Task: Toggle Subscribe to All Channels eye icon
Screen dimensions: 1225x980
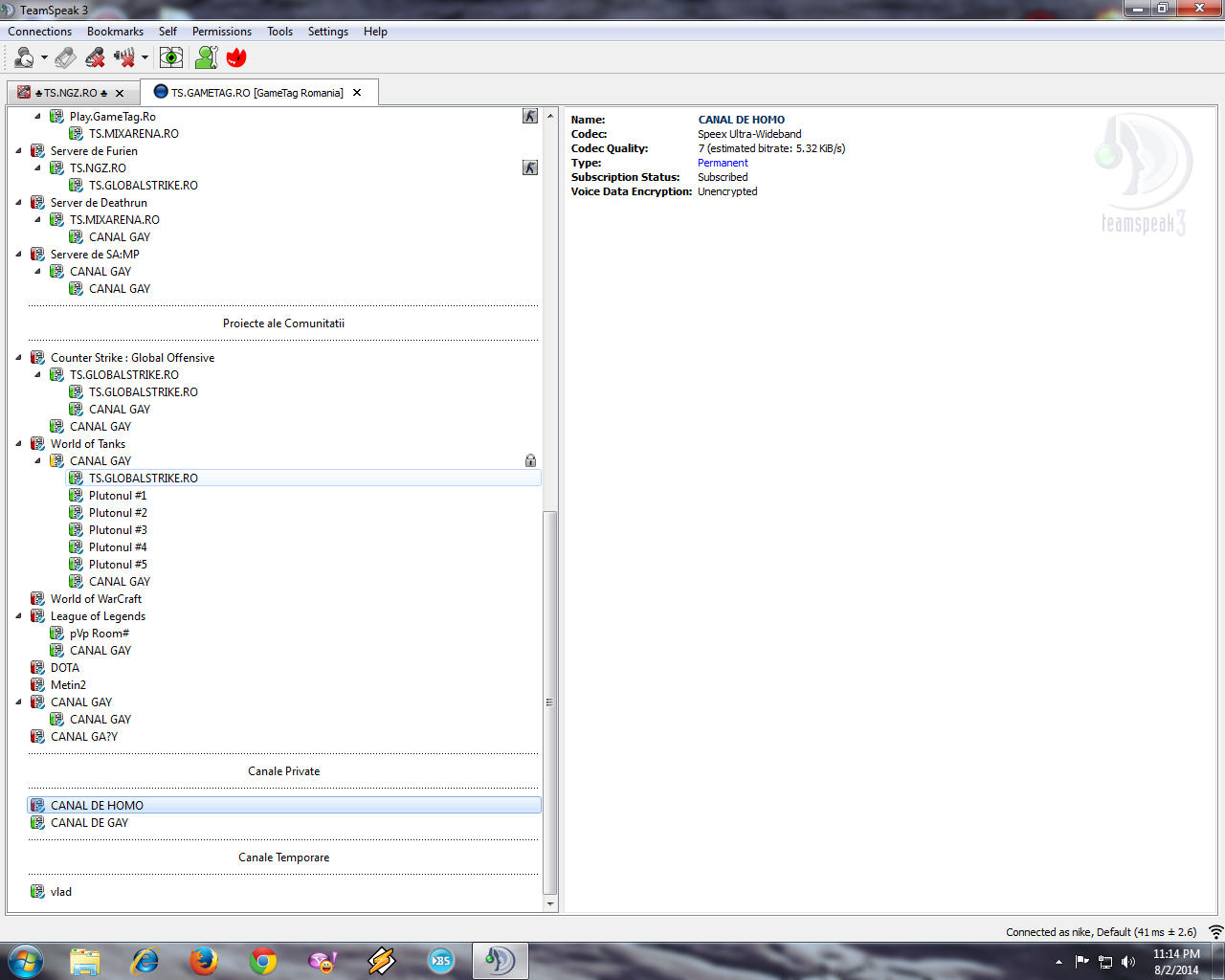Action: [x=171, y=58]
